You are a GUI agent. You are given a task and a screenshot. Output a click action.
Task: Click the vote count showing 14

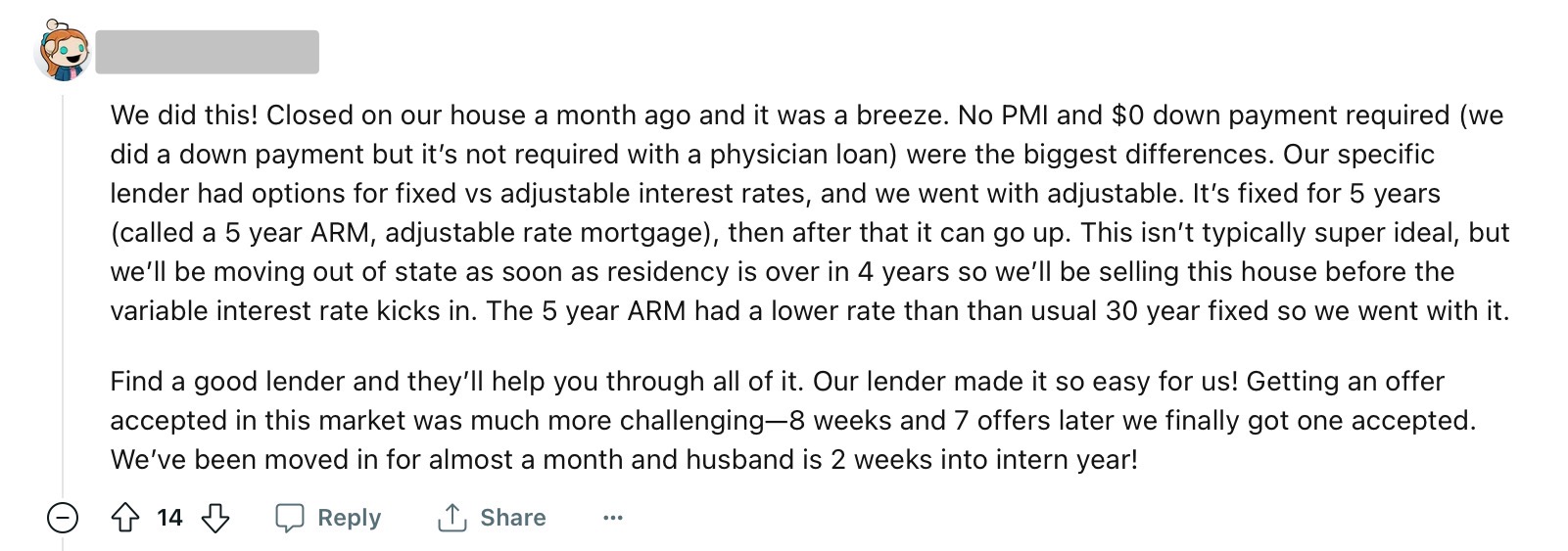(x=169, y=518)
